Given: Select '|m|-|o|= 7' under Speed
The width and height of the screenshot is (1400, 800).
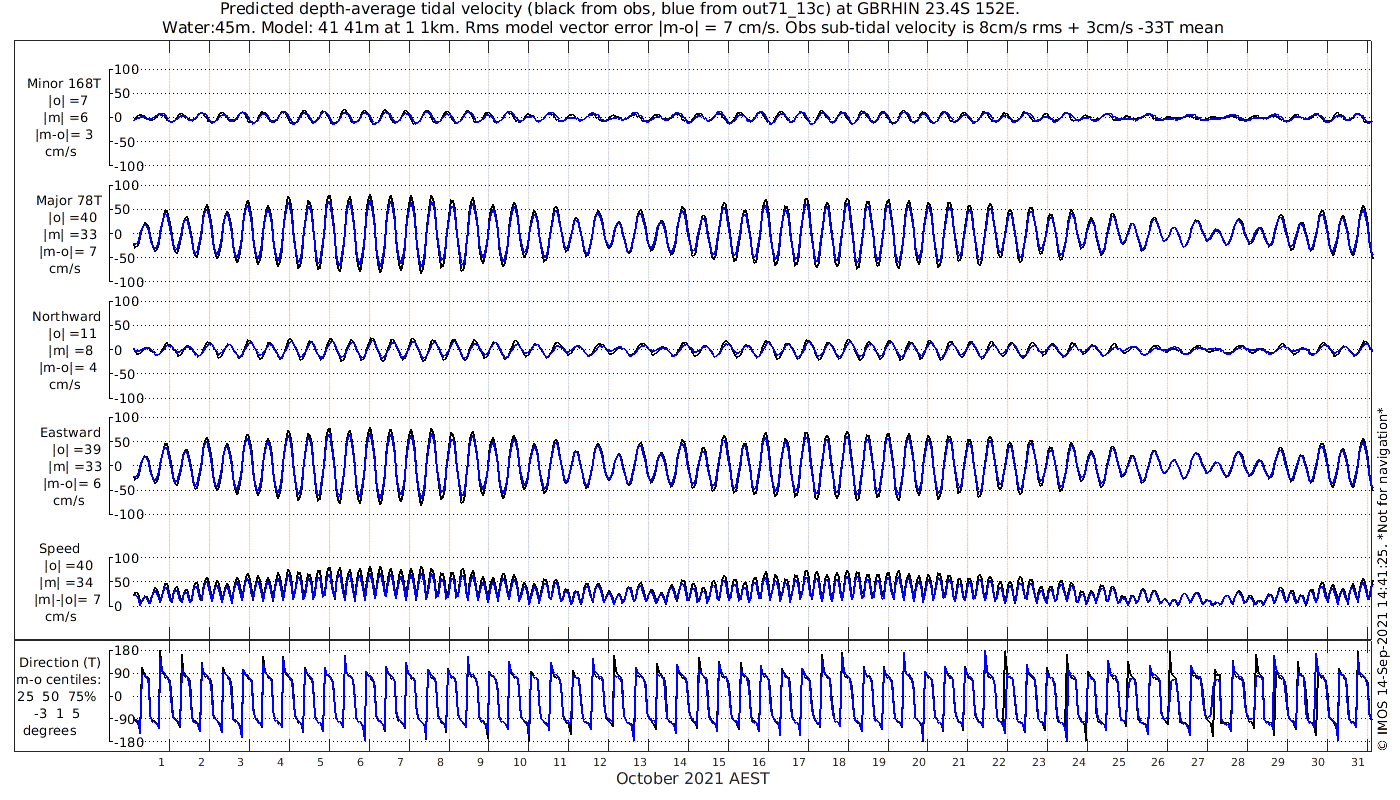Looking at the screenshot, I should click(68, 600).
